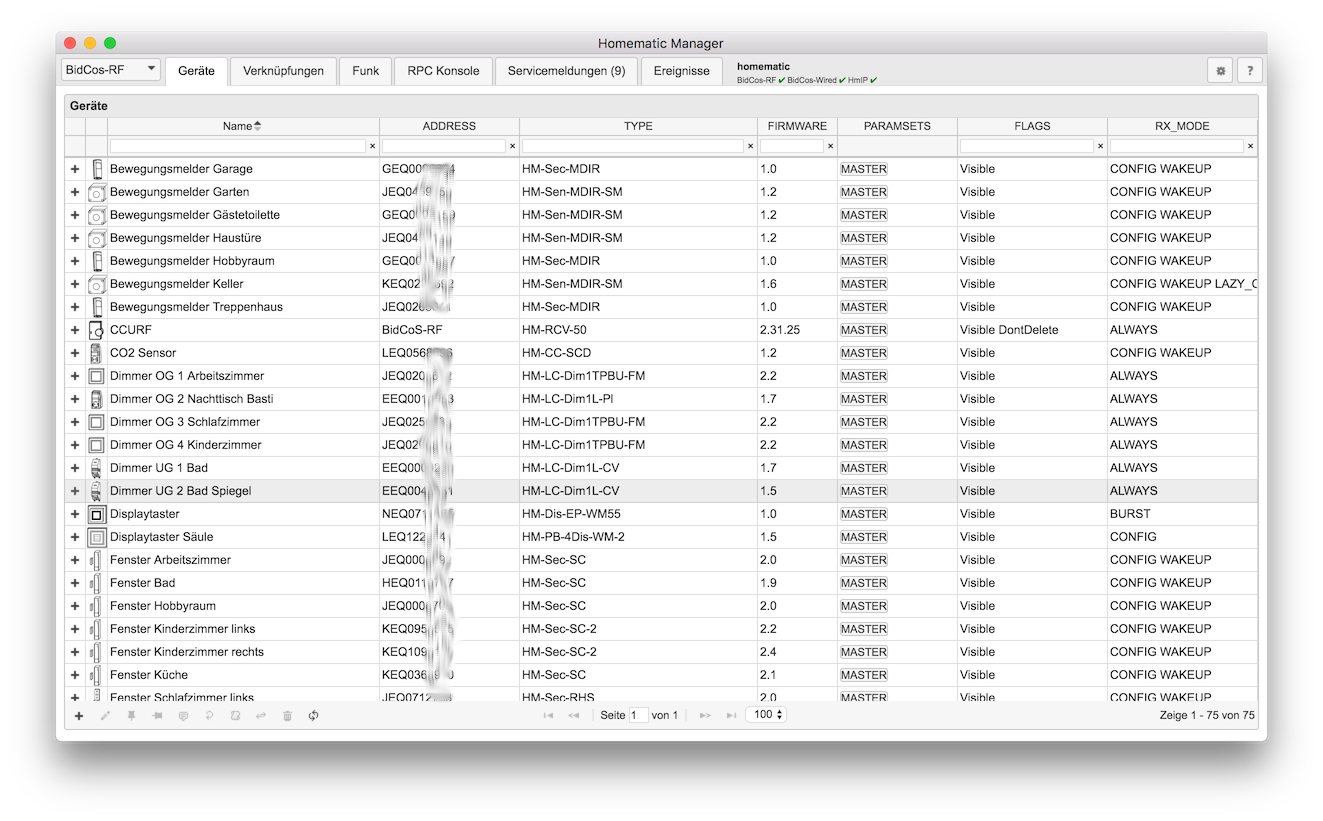Sort by the ADDRESS column header
Screen dimensions: 1323x821
[449, 126]
